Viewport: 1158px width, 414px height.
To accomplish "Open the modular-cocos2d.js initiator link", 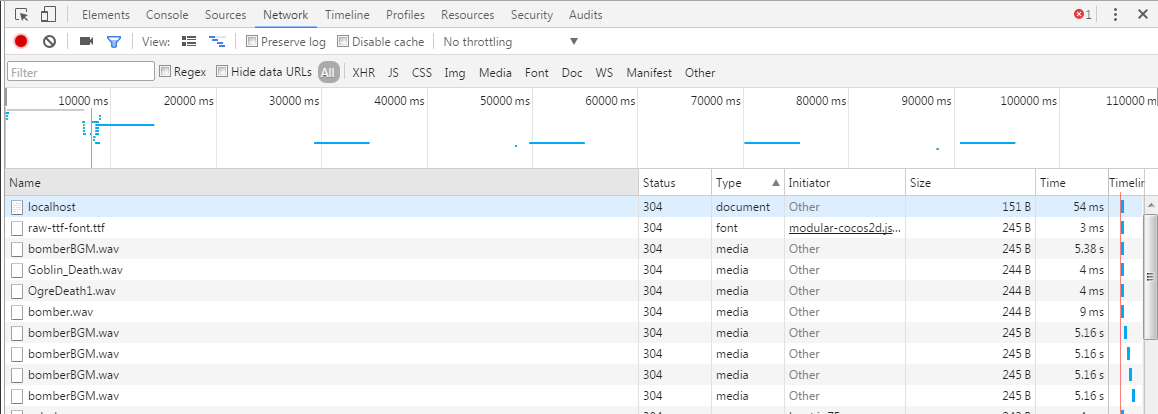I will coord(844,228).
